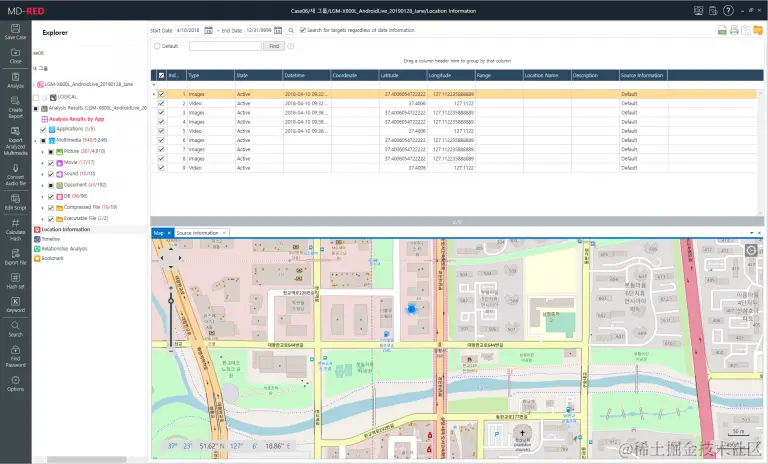Open Bookmark in Explorer
This screenshot has height=464, width=768.
coord(52,258)
